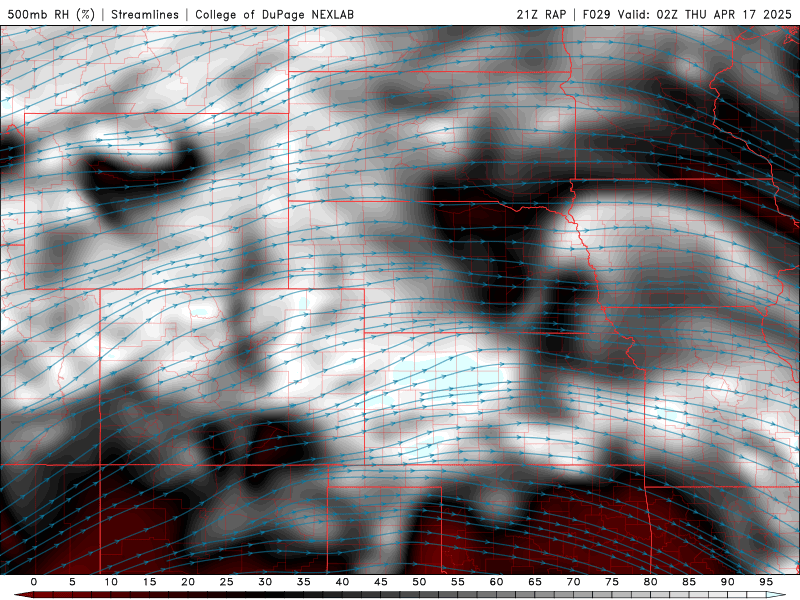Click the colorbar label "30"
Viewport: 800px width, 600px height.
point(265,582)
